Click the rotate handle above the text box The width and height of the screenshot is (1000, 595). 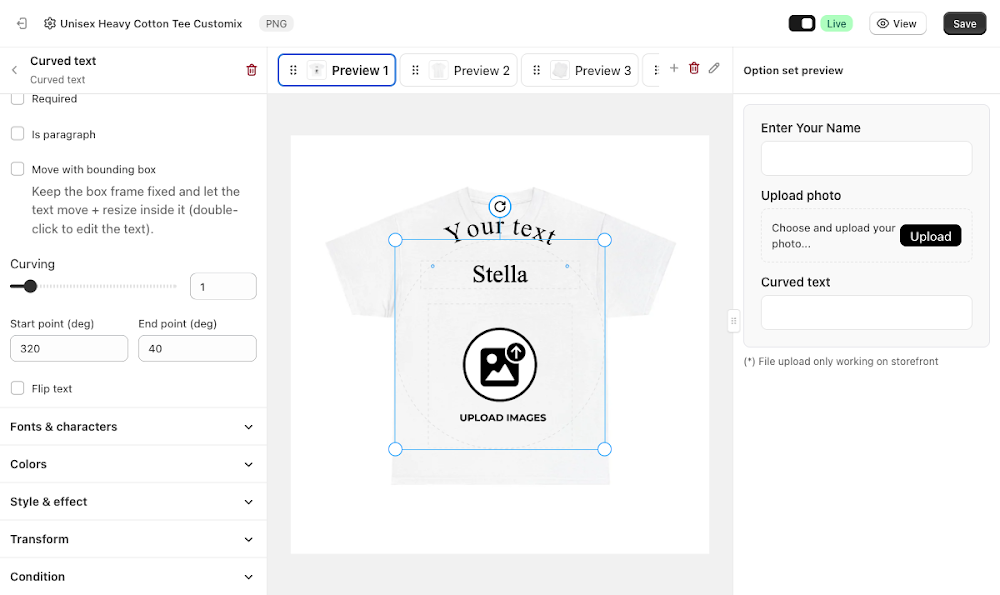click(500, 207)
